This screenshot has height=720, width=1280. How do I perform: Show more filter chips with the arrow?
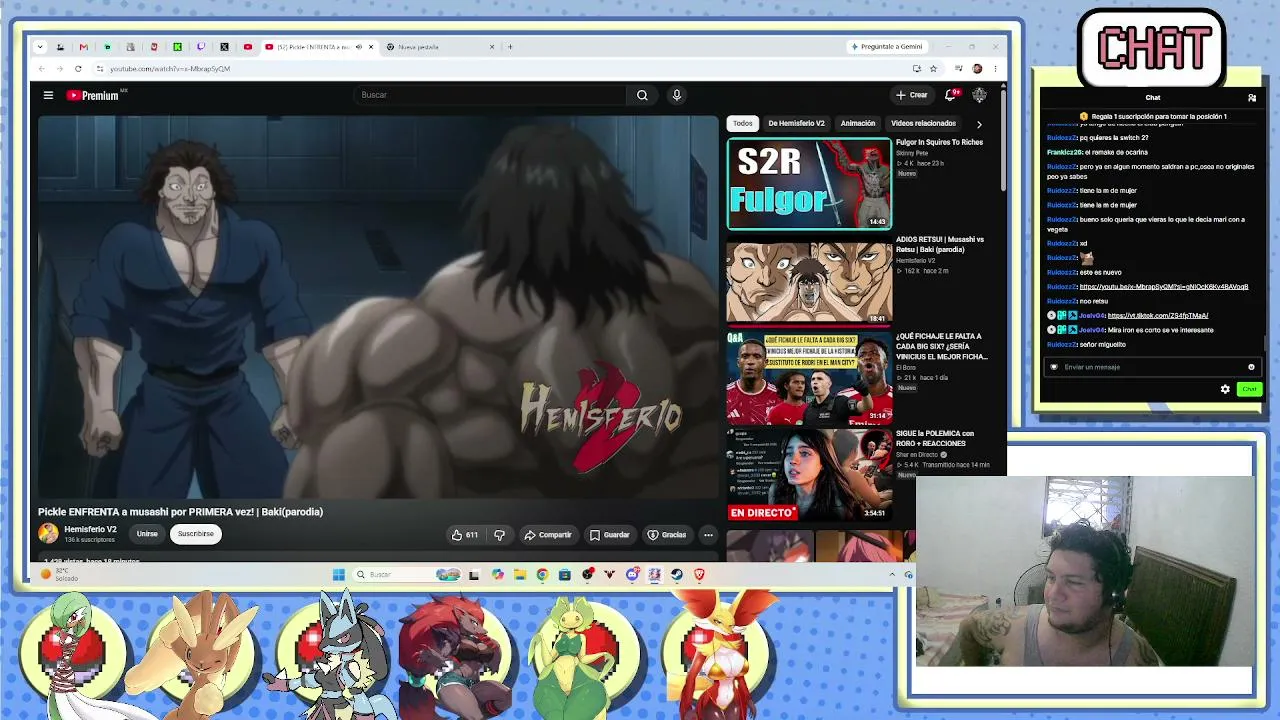979,124
